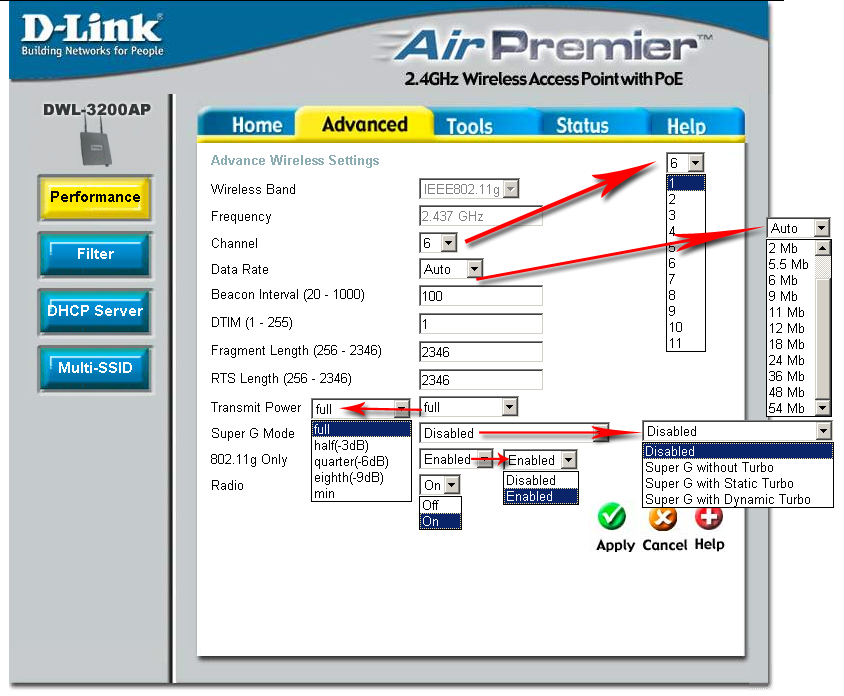Viewport: 844px width, 696px height.
Task: Click the Beacon Interval input field
Action: point(481,296)
